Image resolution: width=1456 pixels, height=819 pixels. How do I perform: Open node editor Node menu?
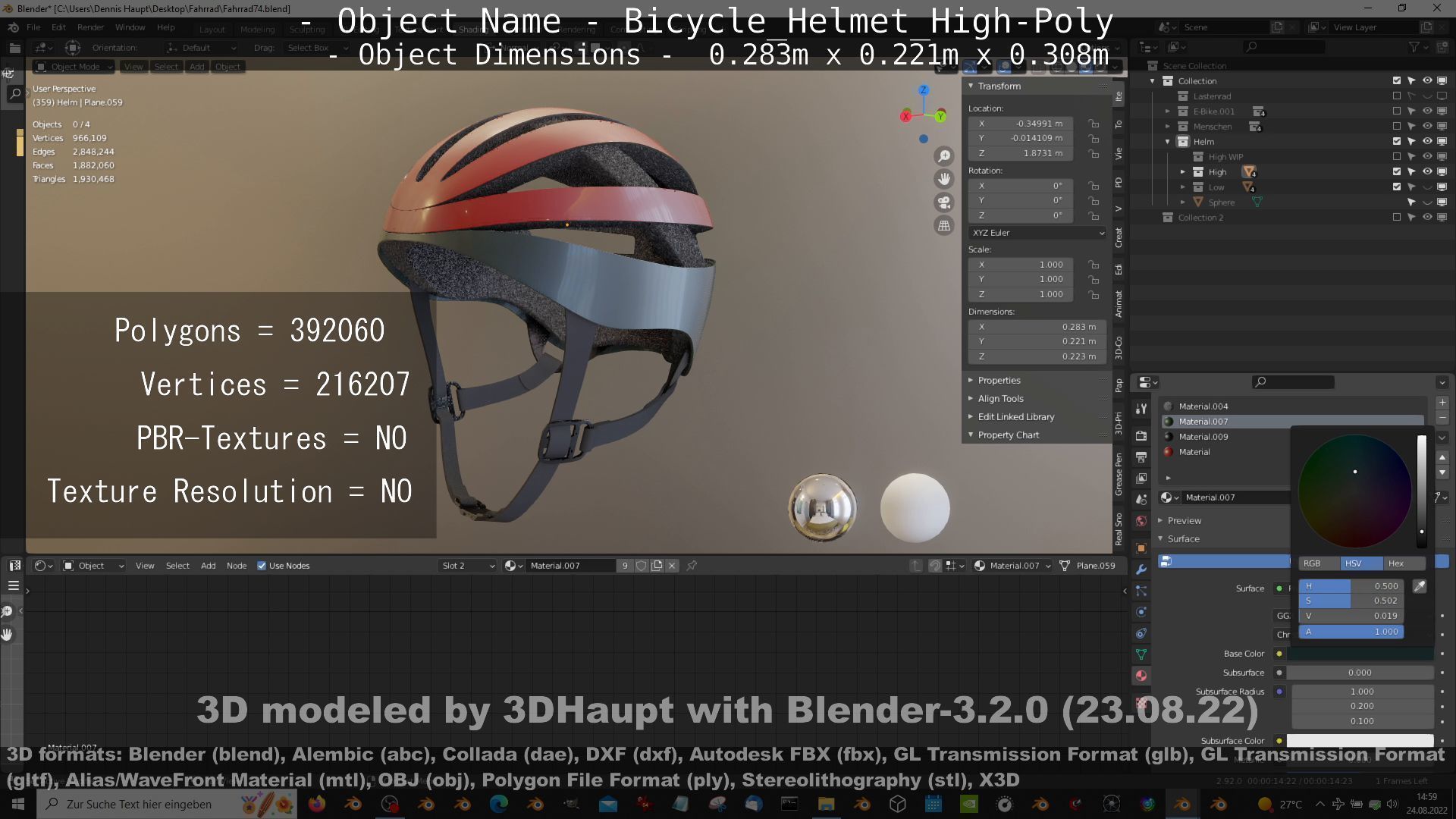[237, 566]
